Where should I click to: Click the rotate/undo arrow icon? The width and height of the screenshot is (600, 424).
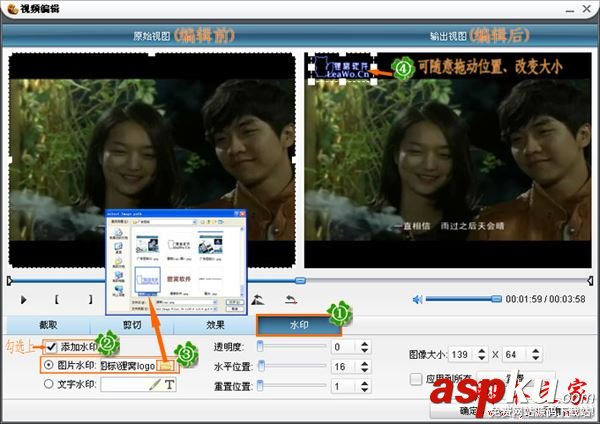point(291,299)
